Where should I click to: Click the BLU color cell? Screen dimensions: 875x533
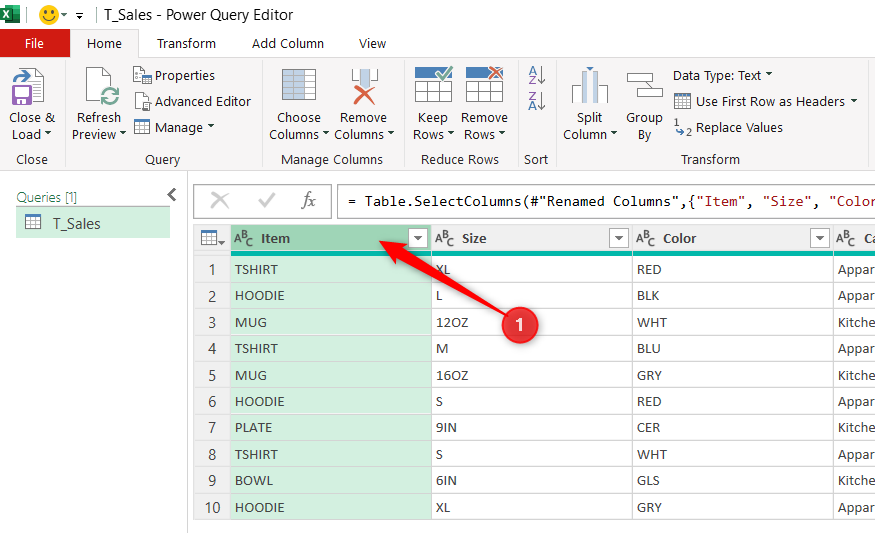pyautogui.click(x=733, y=349)
